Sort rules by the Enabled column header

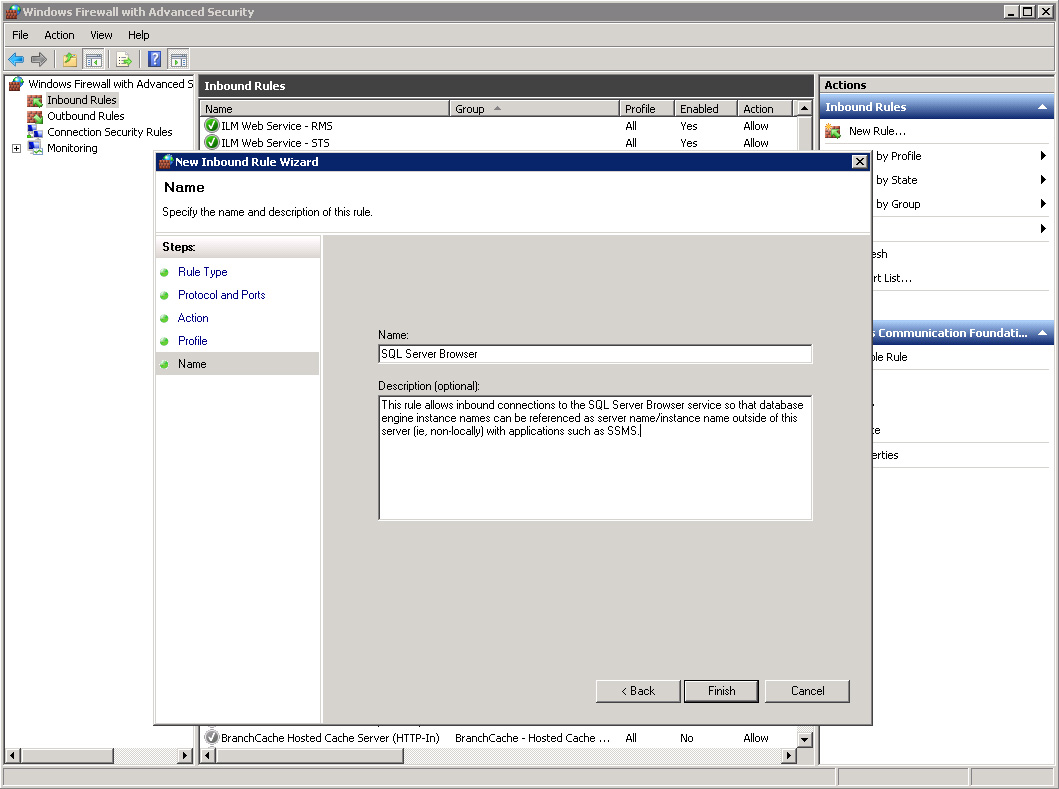(706, 109)
